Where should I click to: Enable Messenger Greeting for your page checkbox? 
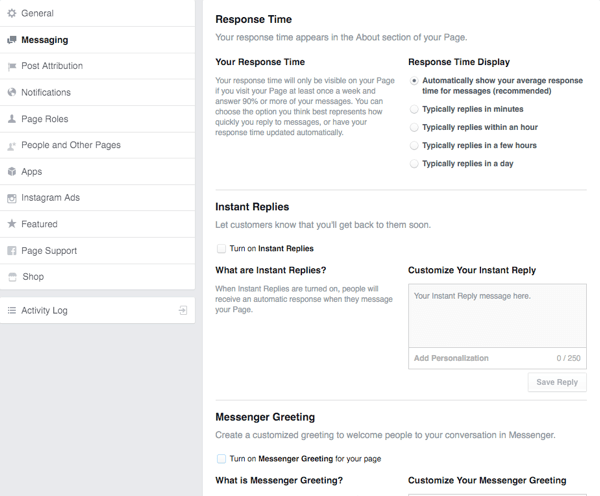click(x=221, y=458)
